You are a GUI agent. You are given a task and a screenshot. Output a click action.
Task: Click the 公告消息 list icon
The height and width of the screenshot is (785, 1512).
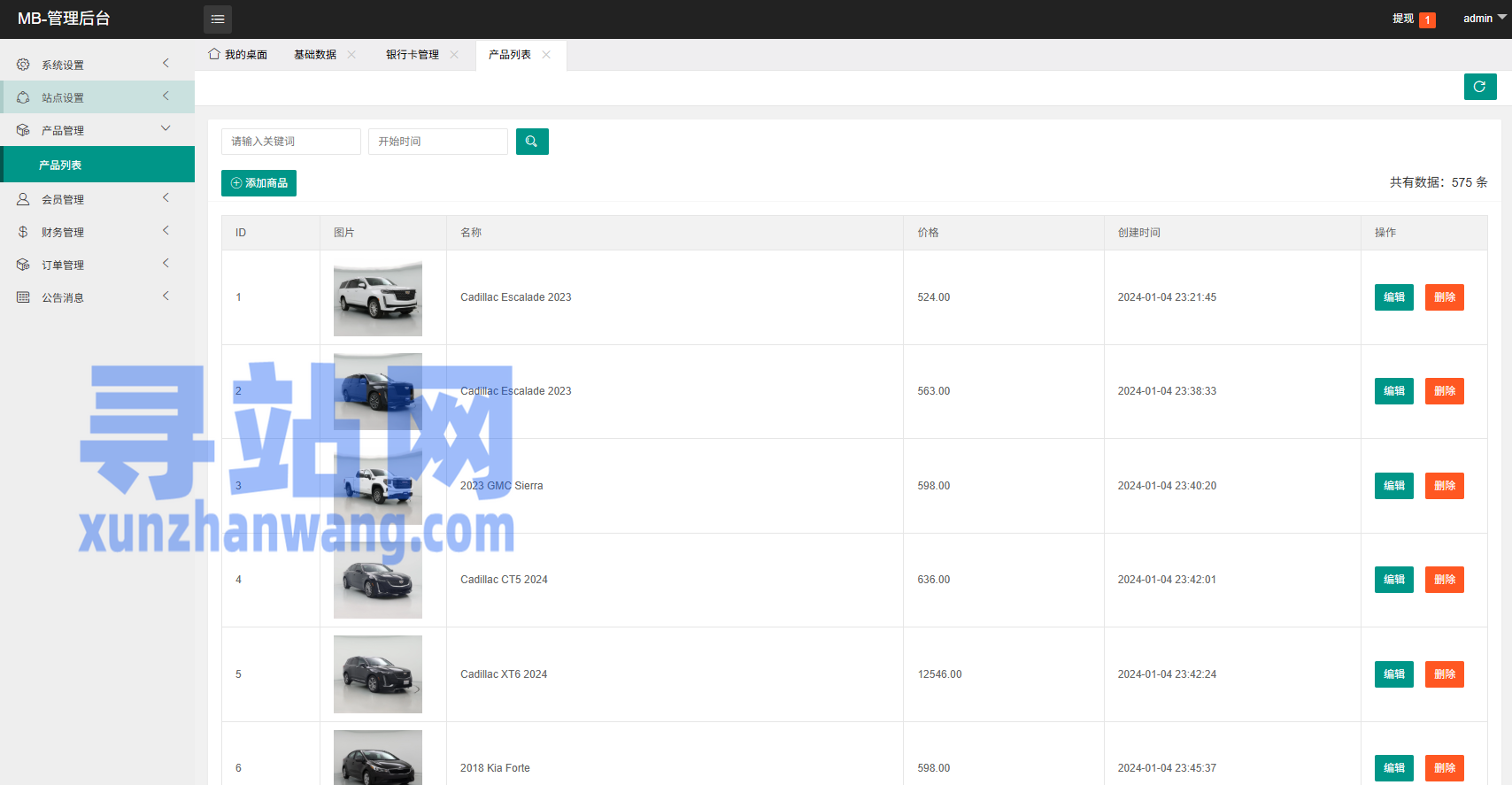click(23, 297)
